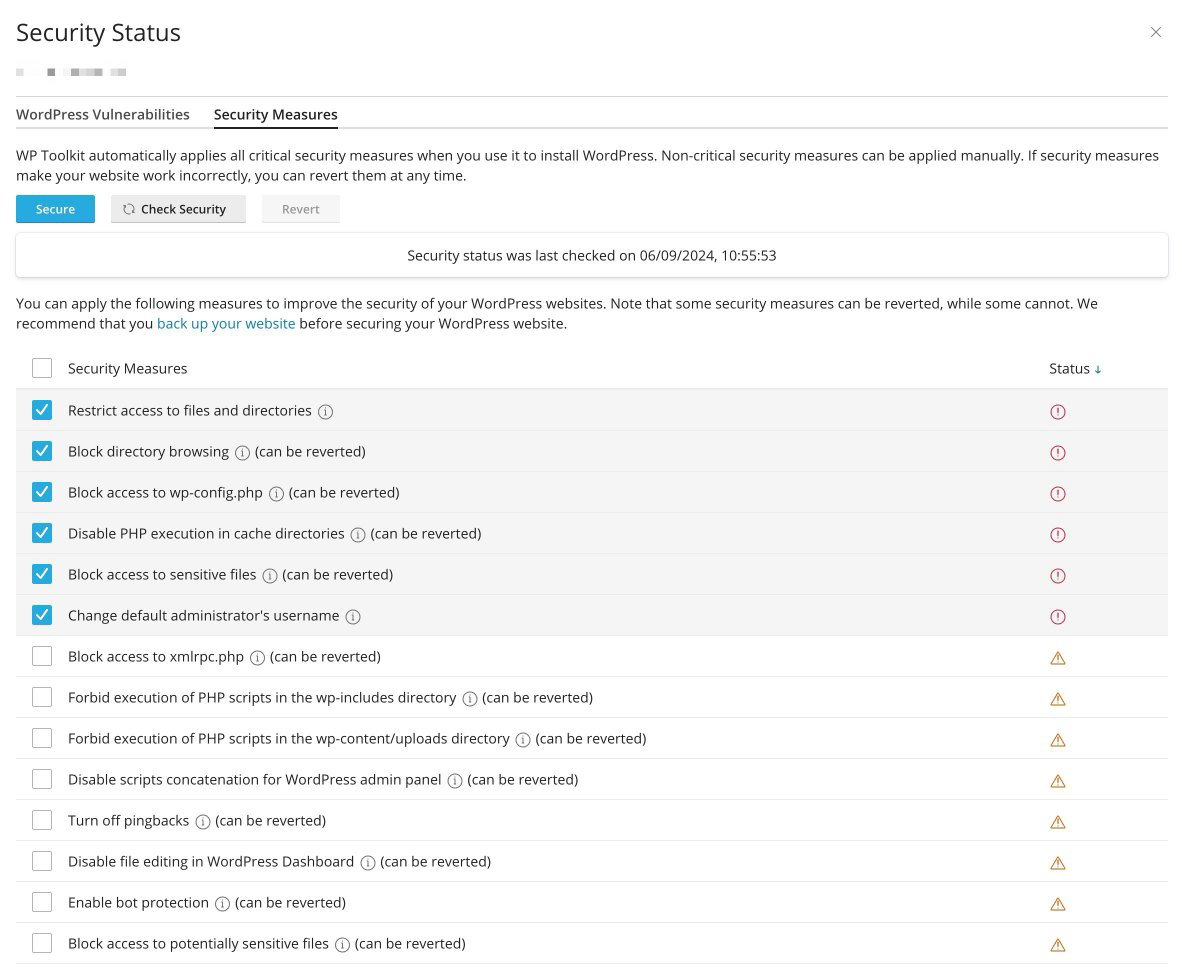Viewport: 1182px width, 972px height.
Task: Click info icon for Disable scripts concatenation
Action: point(454,780)
